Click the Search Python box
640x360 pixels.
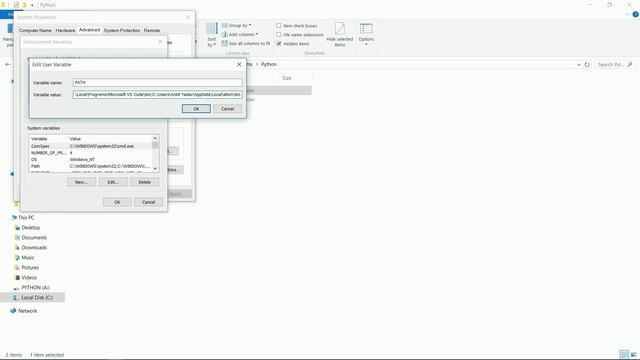point(614,64)
